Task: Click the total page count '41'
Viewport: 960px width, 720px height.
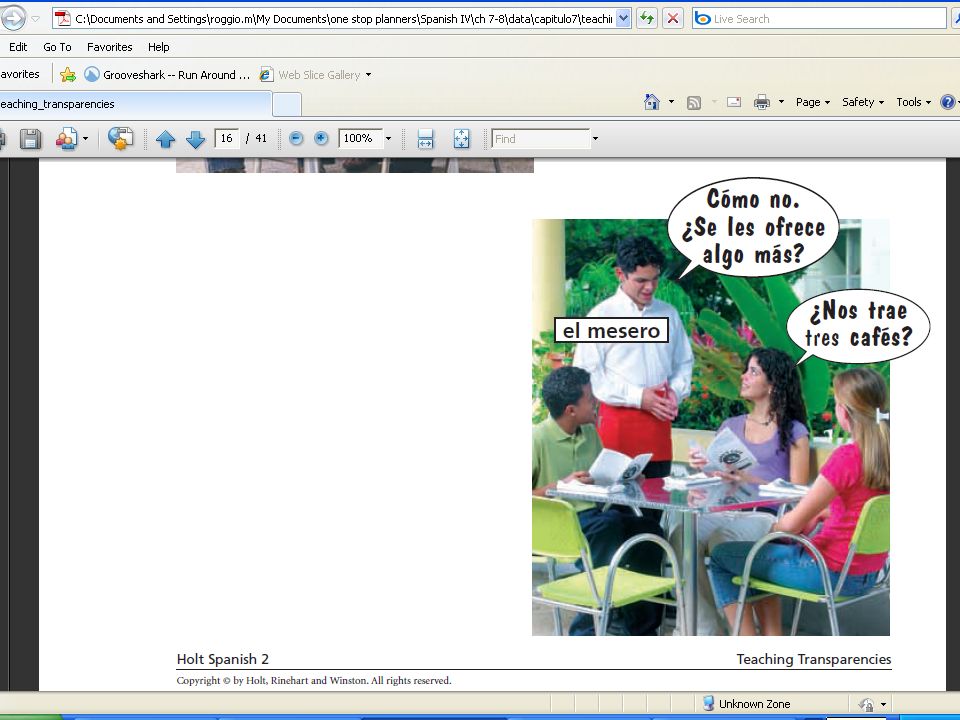Action: point(261,138)
